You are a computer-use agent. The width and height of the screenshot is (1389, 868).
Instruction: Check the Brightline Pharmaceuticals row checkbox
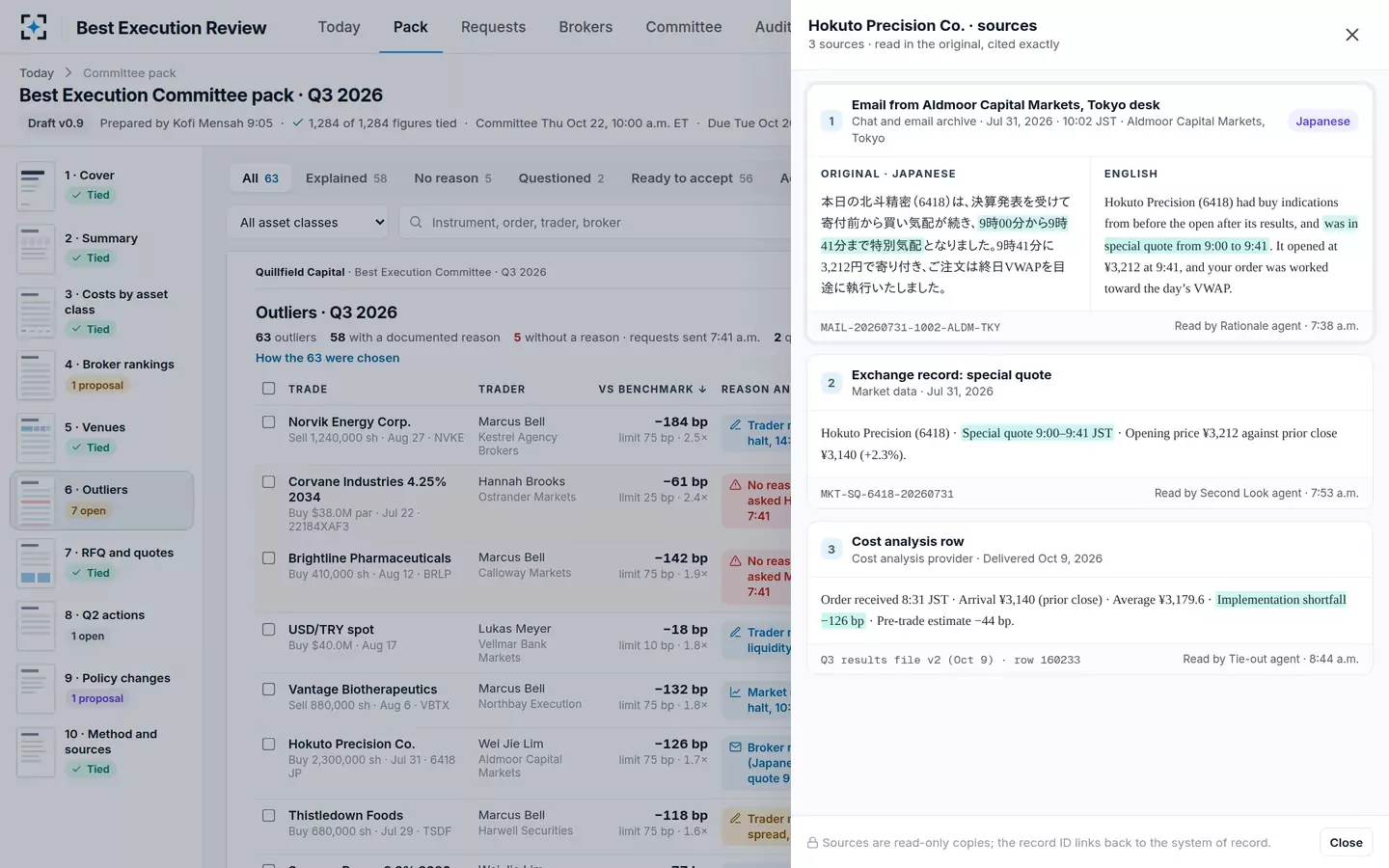269,557
